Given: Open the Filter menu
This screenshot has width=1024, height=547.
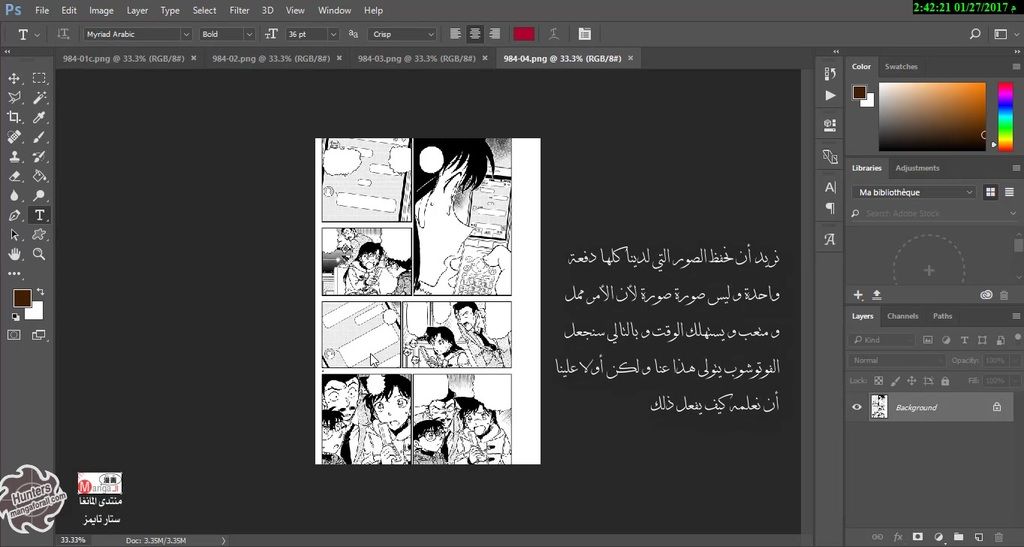Looking at the screenshot, I should (239, 10).
